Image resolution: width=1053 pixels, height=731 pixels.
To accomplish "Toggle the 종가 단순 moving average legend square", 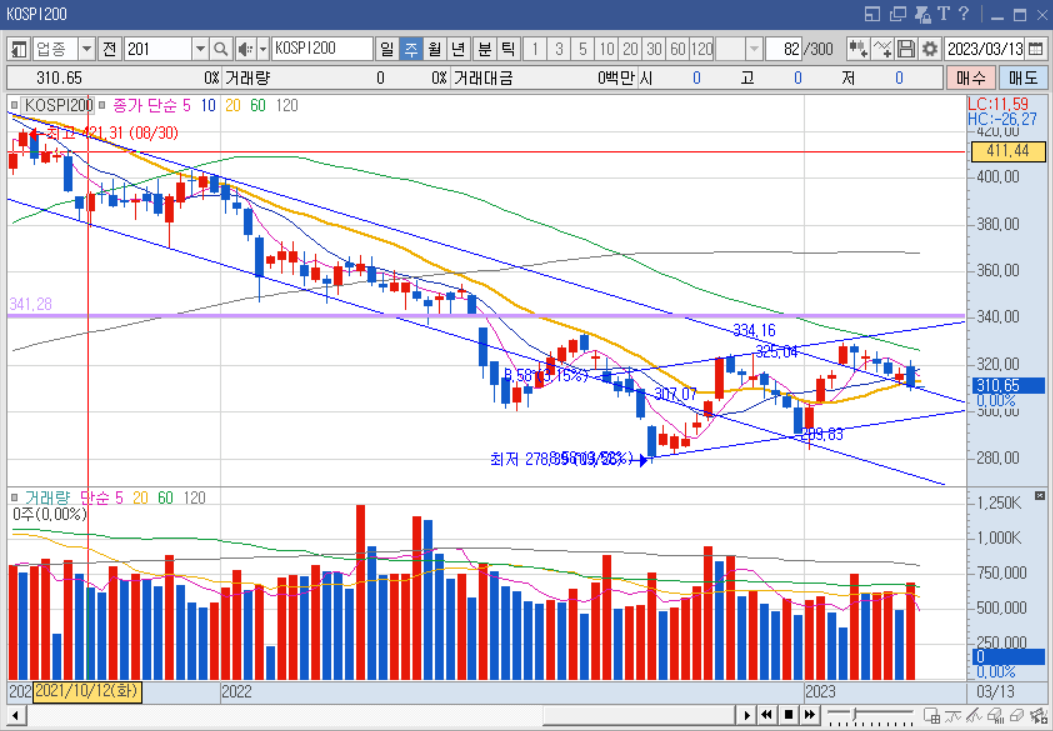I will pos(102,105).
